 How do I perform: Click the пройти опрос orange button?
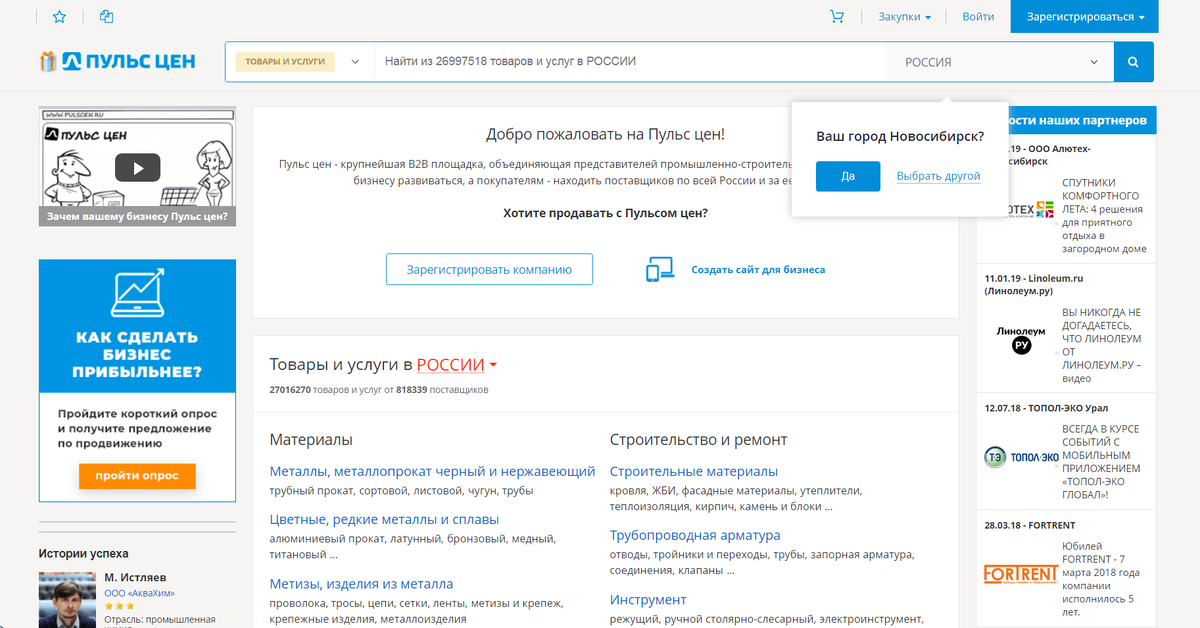(137, 476)
